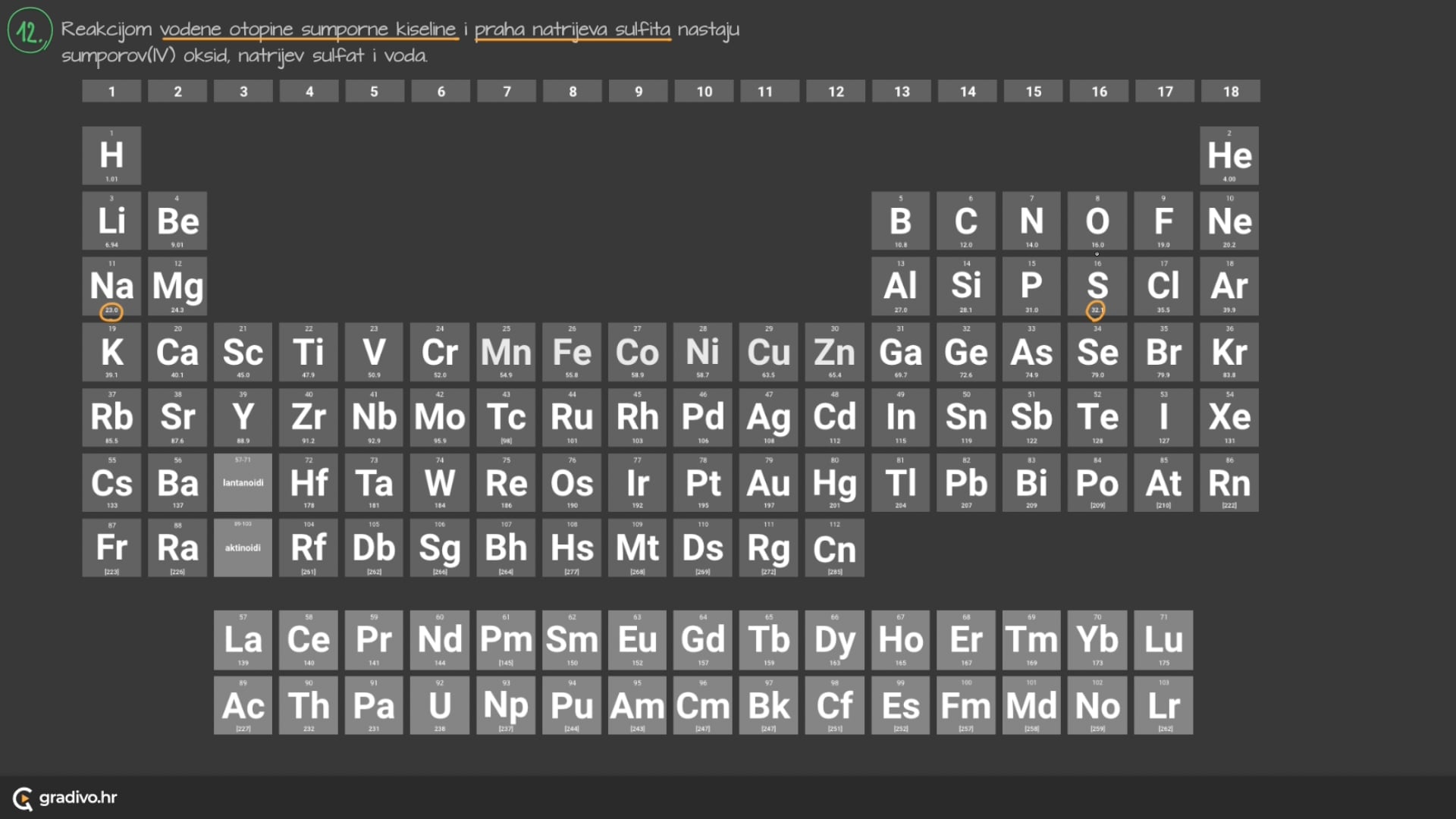
Task: Click the gradivo.hr link text
Action: pyautogui.click(x=78, y=798)
